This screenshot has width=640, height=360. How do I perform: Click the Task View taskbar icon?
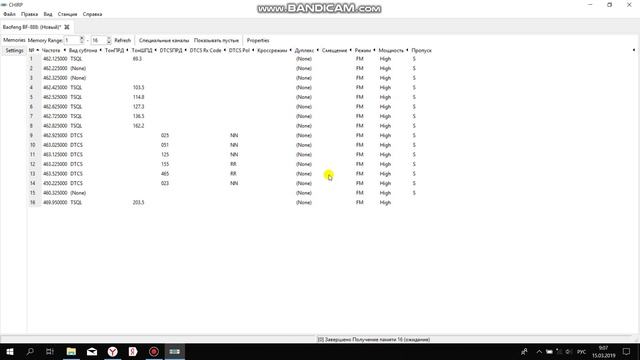(50, 351)
